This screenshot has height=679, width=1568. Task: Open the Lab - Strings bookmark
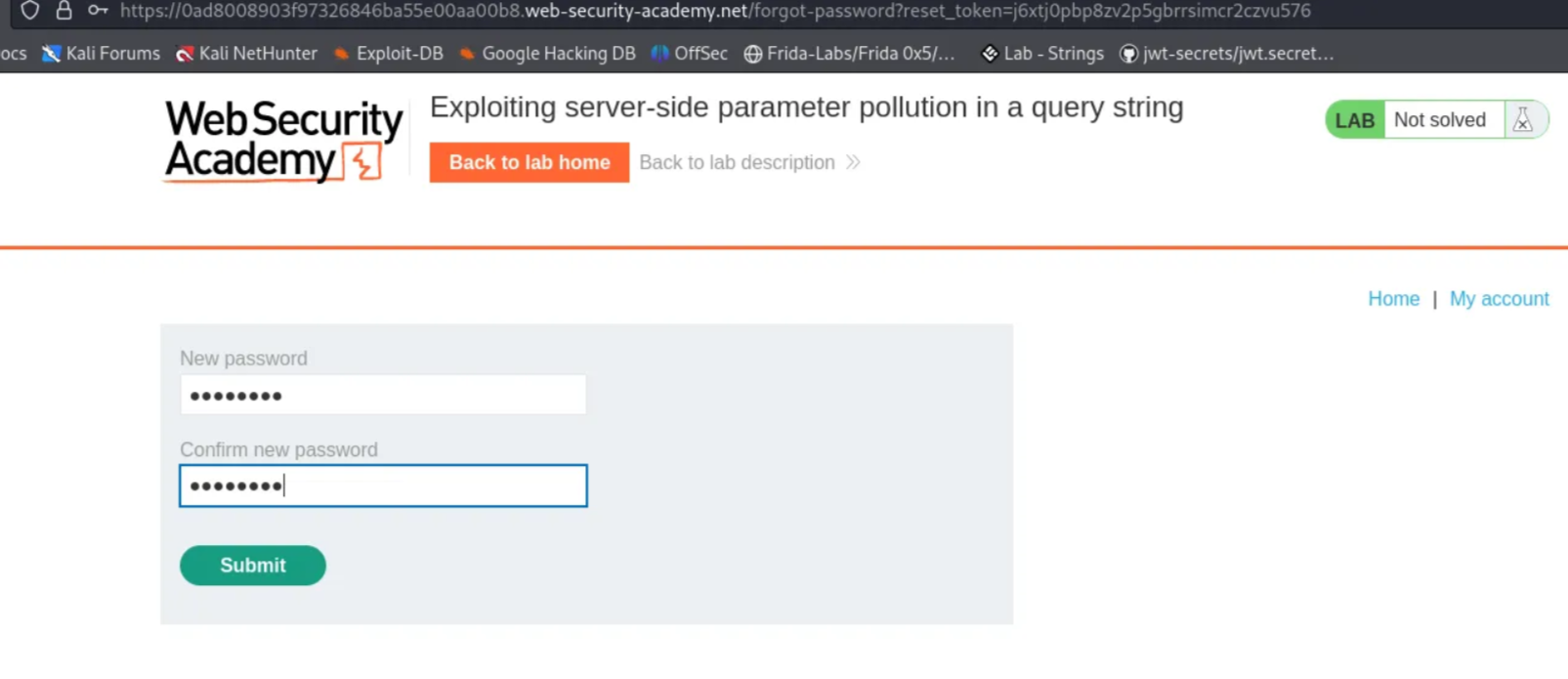point(1041,54)
